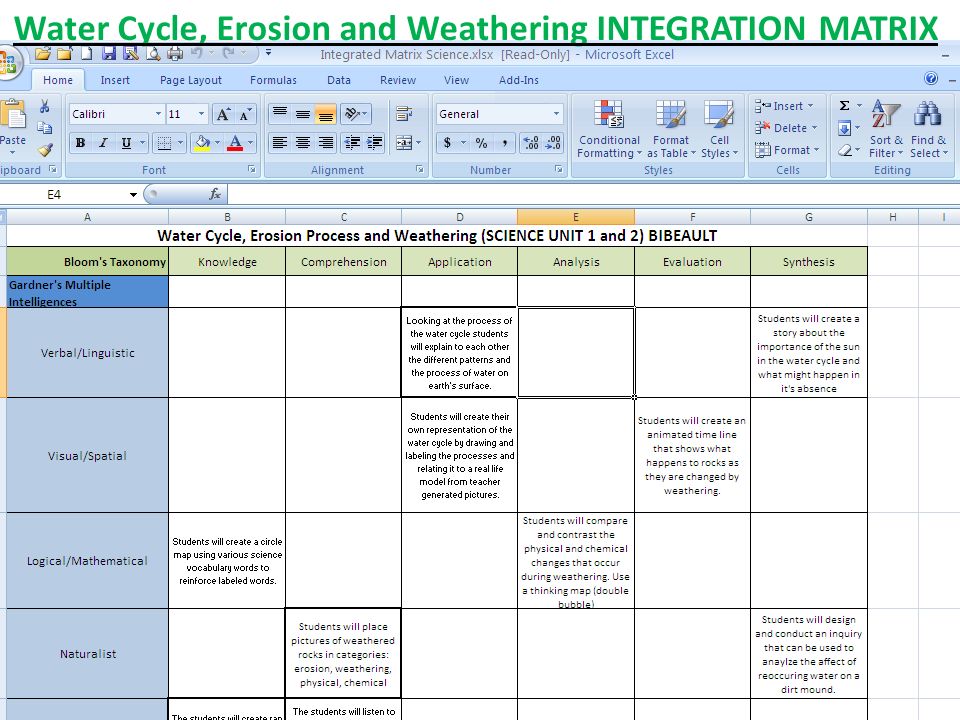960x720 pixels.
Task: Open the Number dialog launcher
Action: click(558, 170)
